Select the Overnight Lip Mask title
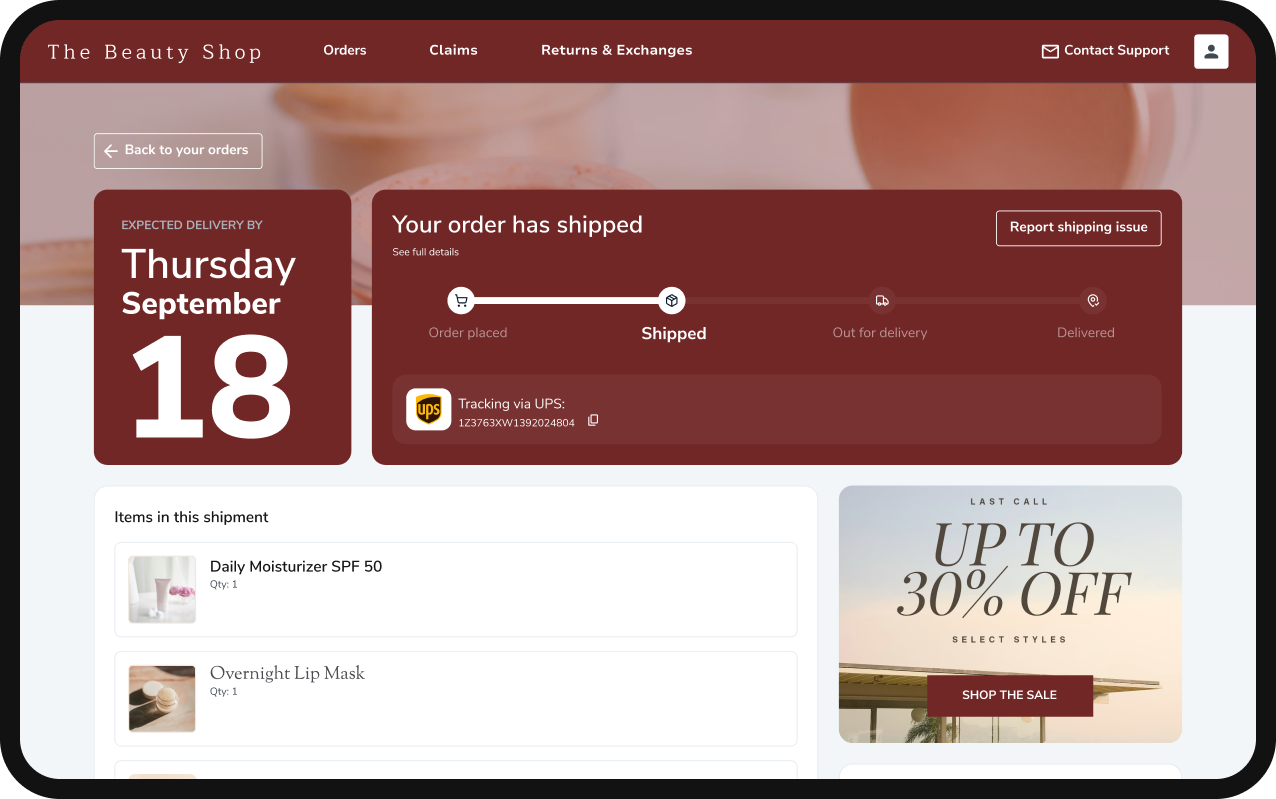Viewport: 1276px width, 799px height. click(287, 673)
